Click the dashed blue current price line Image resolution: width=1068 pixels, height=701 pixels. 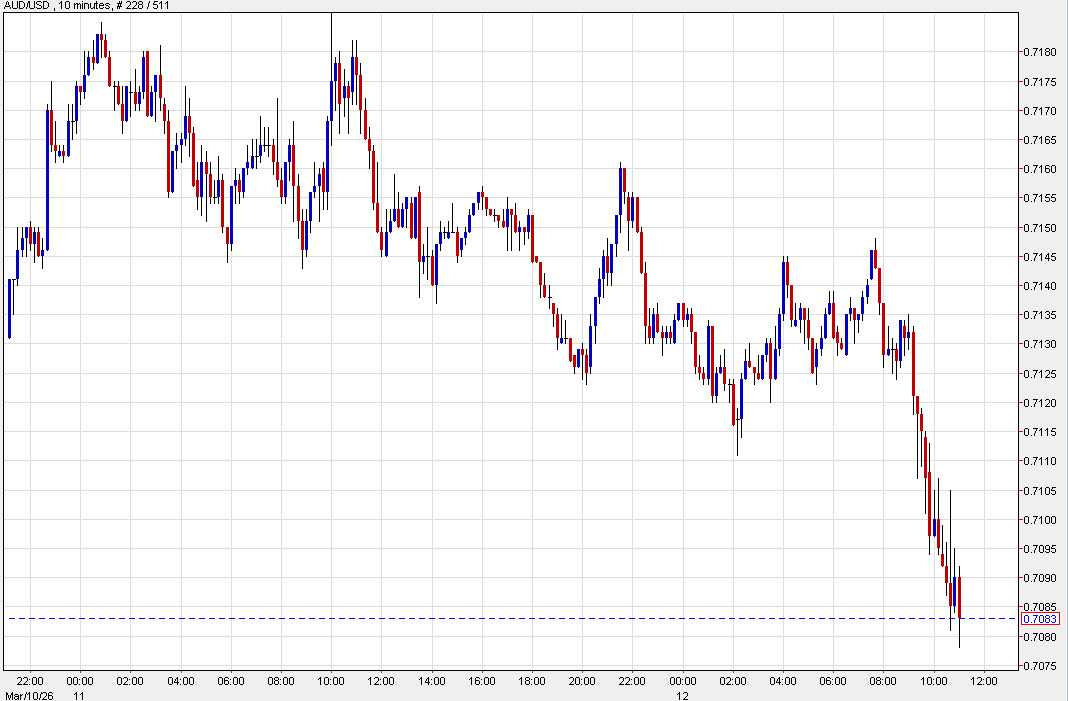[500, 618]
